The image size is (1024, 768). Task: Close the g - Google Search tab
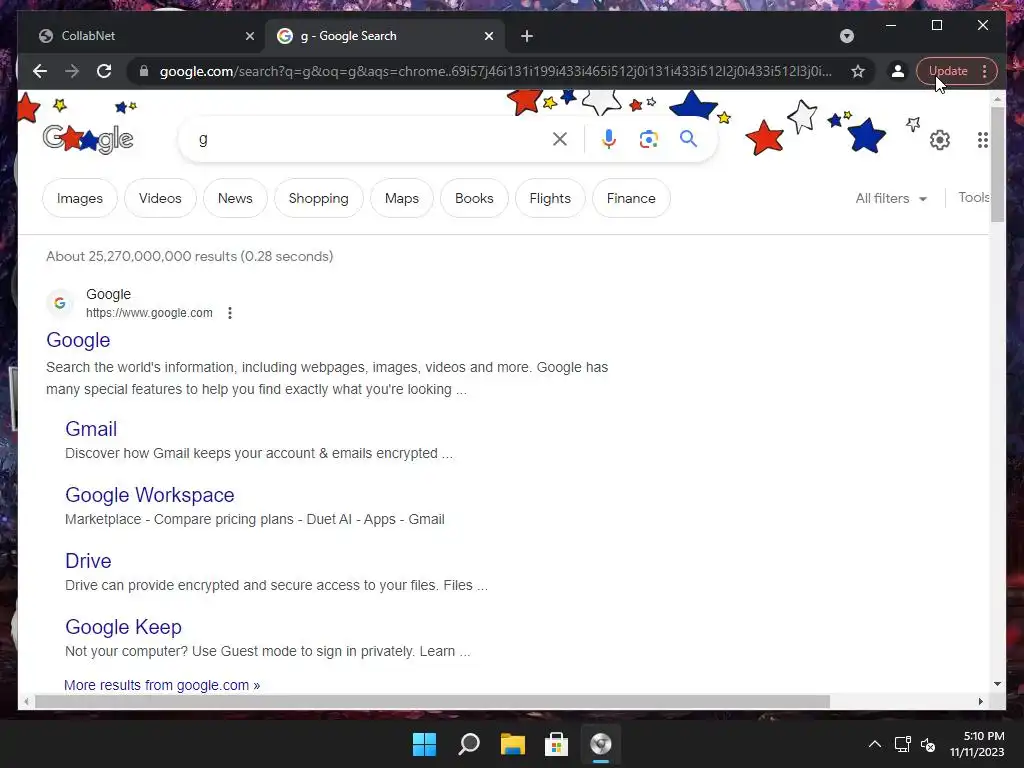click(x=488, y=36)
